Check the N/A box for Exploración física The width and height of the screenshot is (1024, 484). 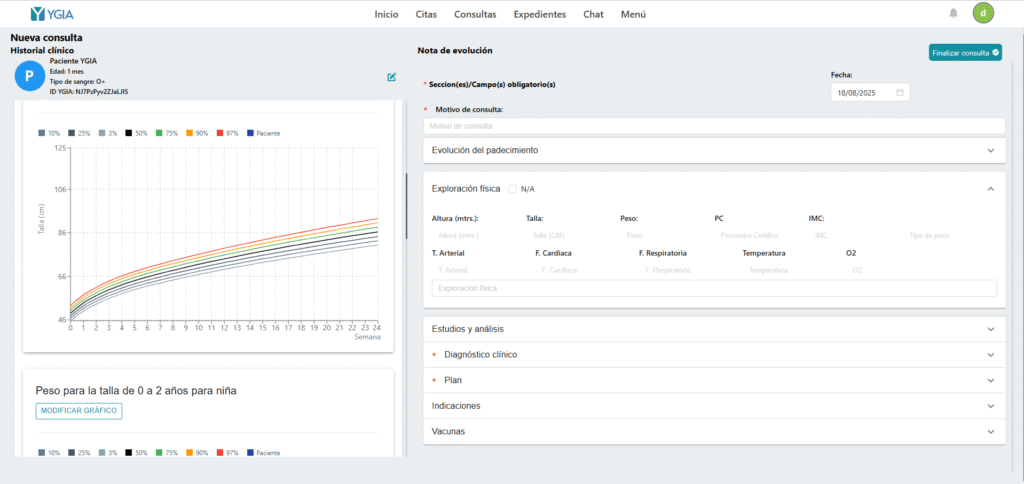pos(513,189)
